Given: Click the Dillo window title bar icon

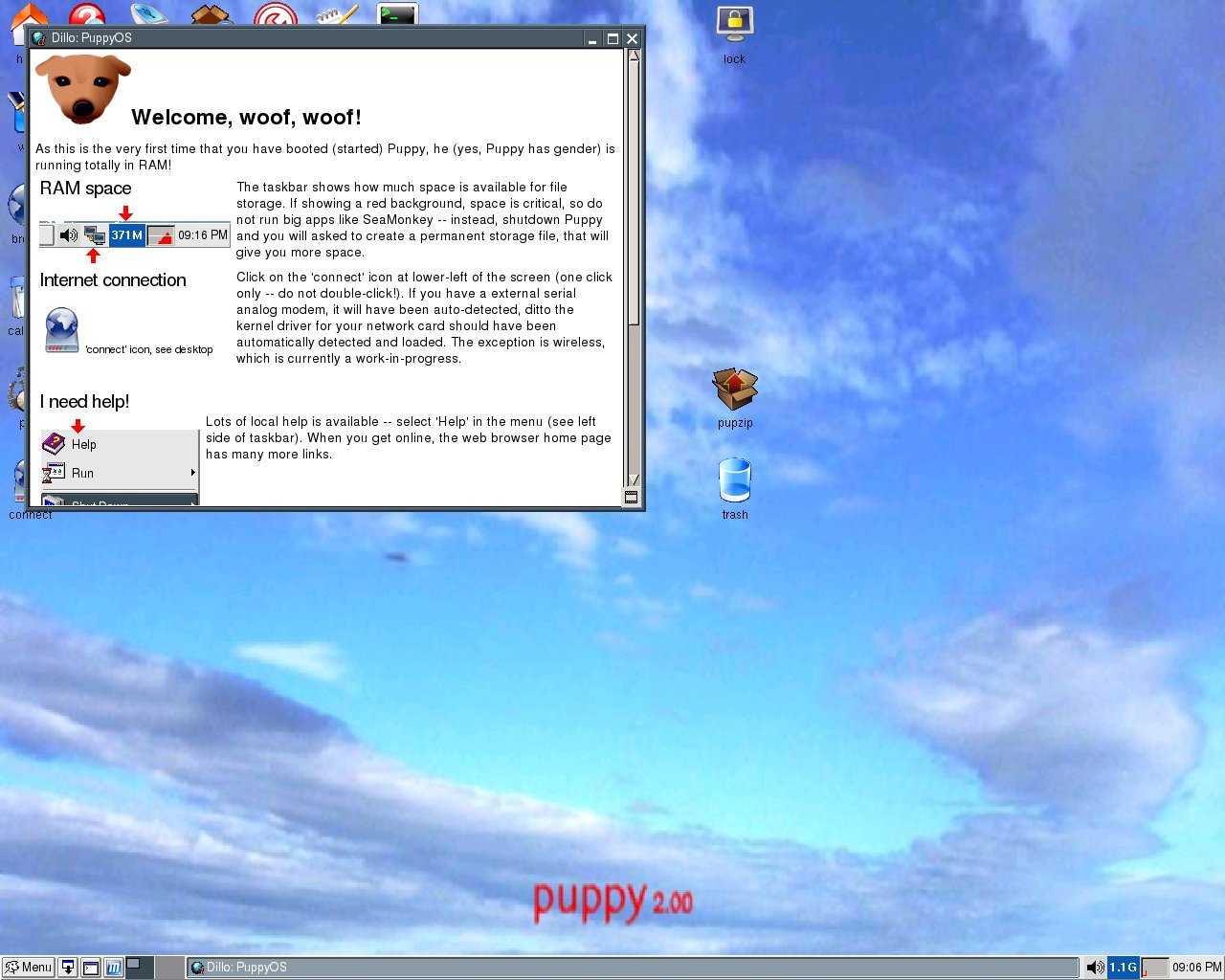Looking at the screenshot, I should (39, 38).
